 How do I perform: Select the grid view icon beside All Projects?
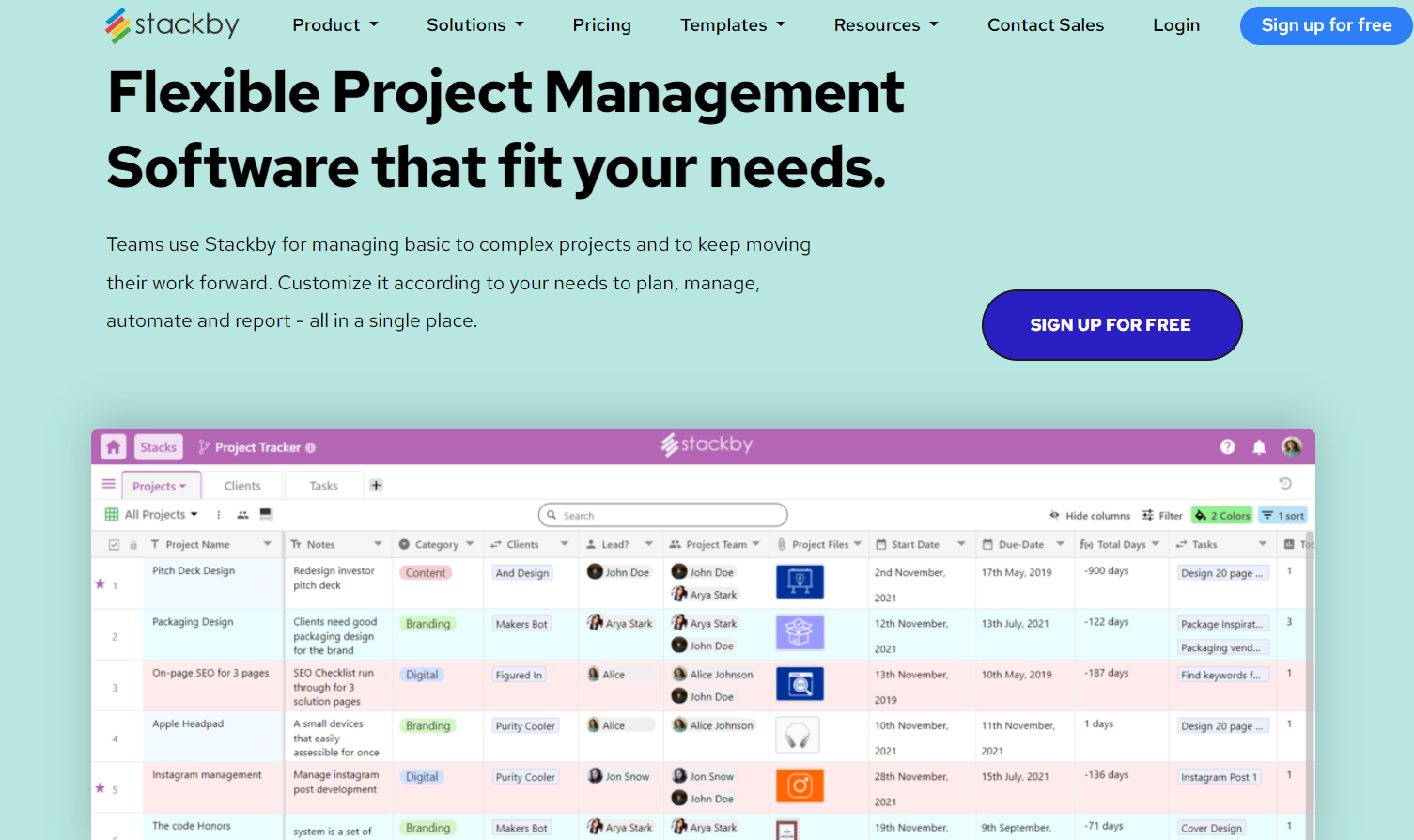[x=111, y=514]
